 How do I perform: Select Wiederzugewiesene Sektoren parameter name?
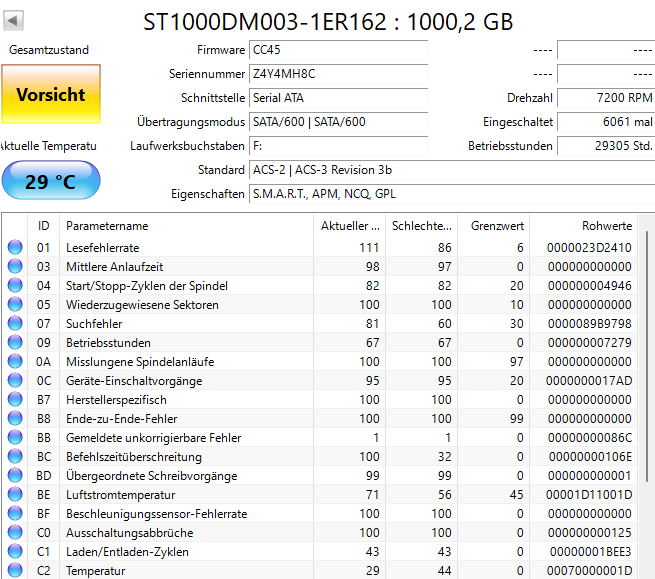click(x=142, y=305)
